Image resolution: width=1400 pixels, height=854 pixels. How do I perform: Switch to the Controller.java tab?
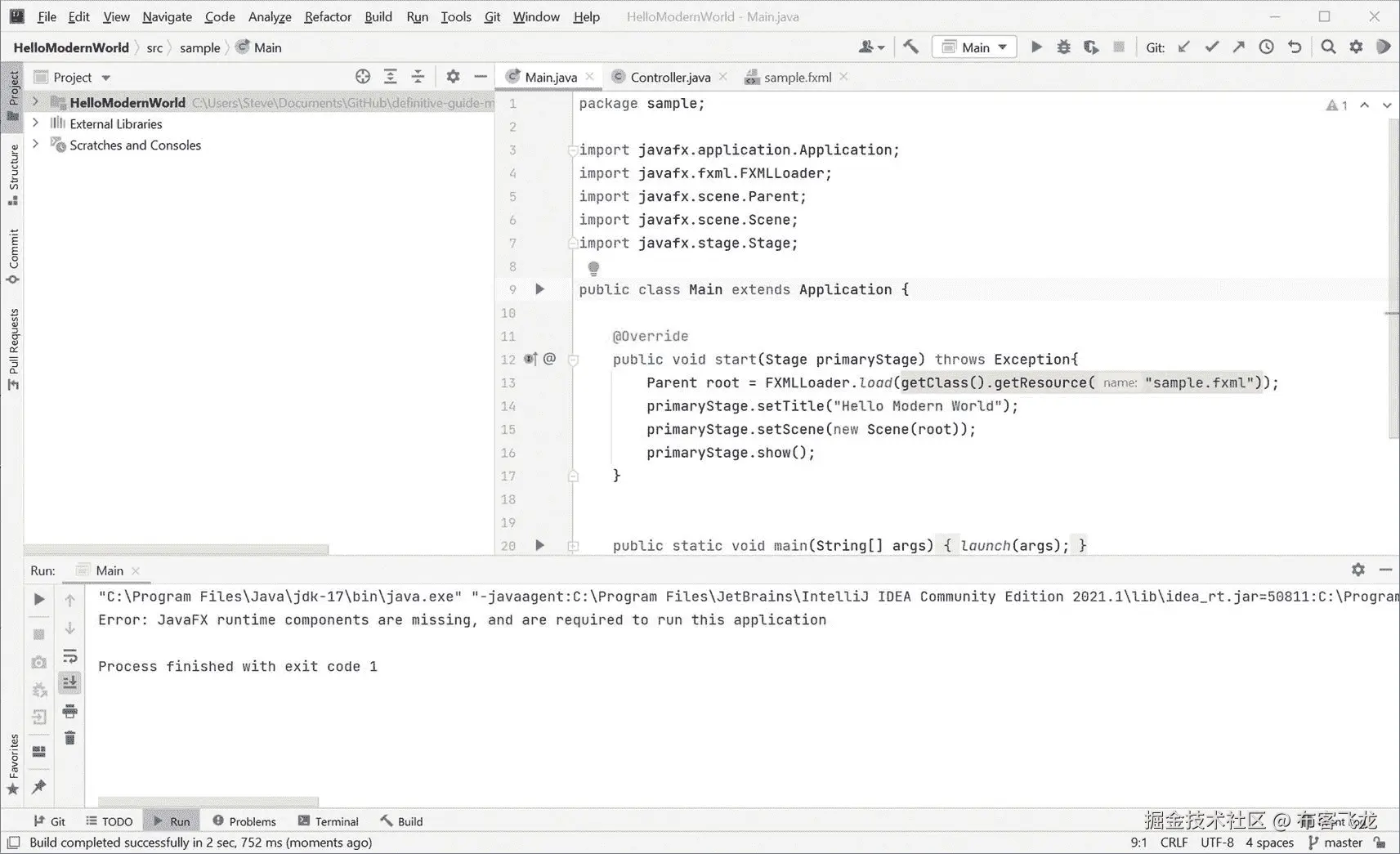(669, 76)
